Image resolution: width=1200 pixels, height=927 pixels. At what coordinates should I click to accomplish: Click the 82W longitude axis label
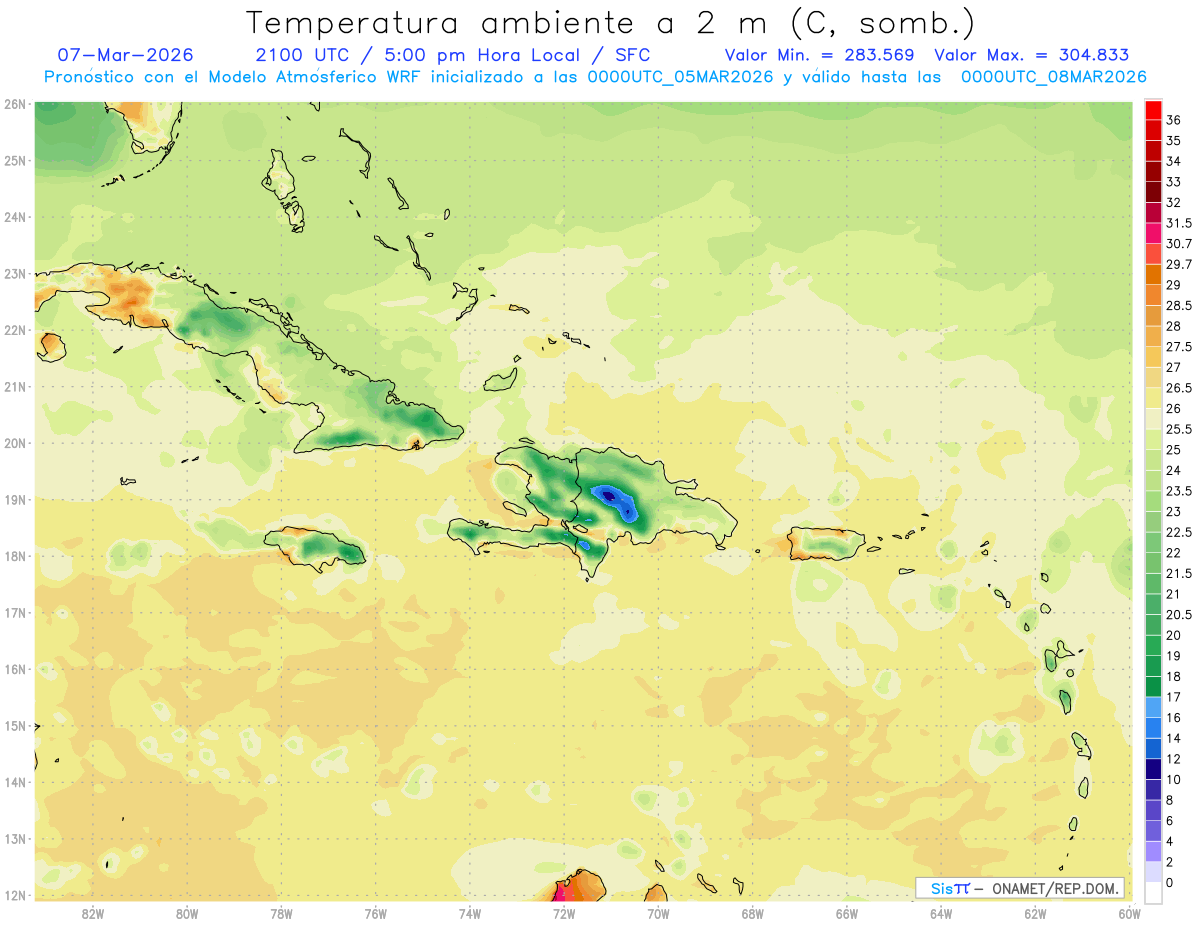pyautogui.click(x=93, y=913)
